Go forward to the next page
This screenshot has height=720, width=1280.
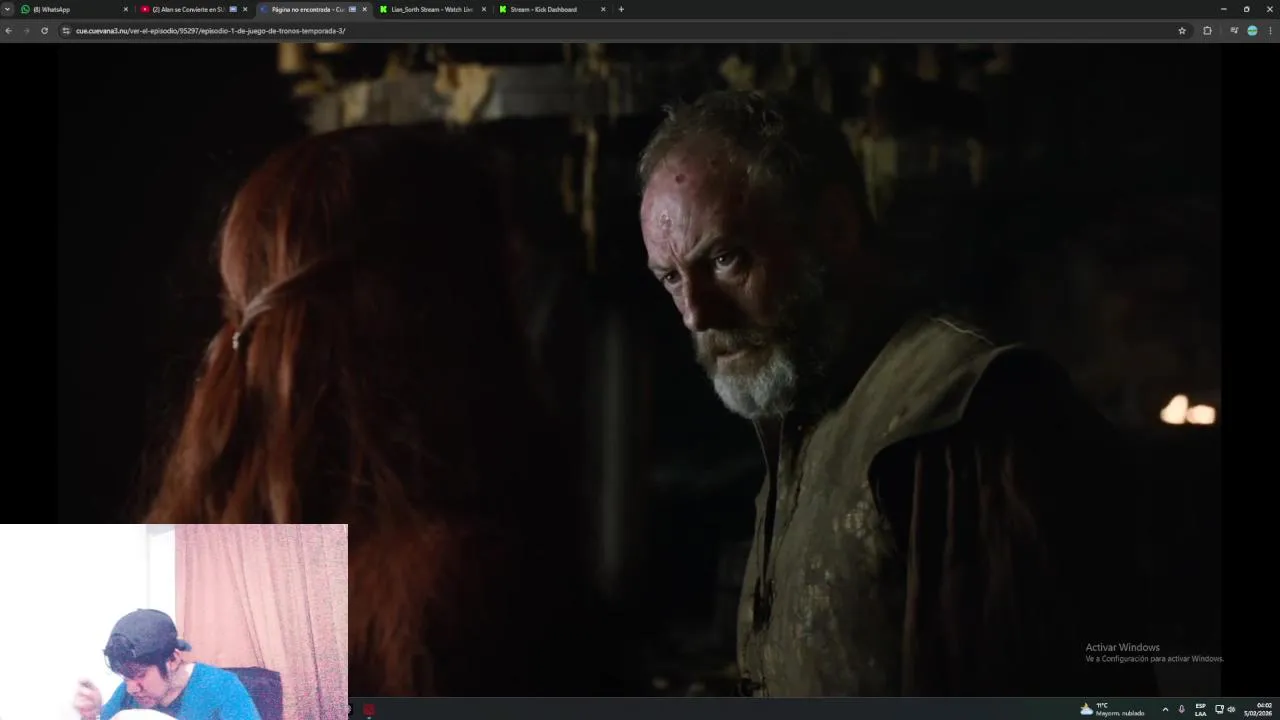coord(26,31)
